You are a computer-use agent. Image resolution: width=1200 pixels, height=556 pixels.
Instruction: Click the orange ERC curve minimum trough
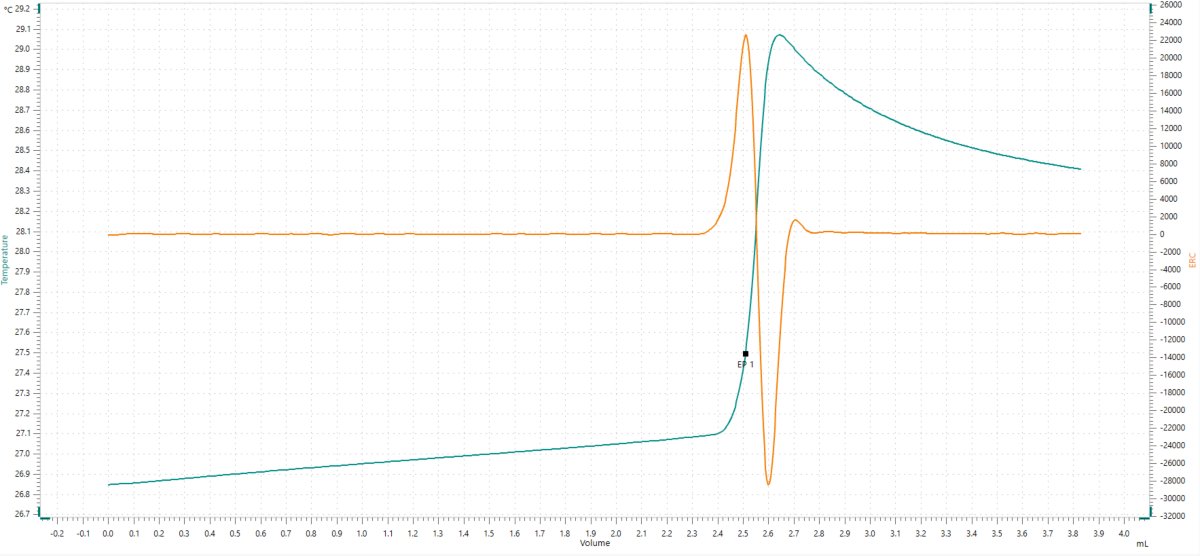(768, 484)
